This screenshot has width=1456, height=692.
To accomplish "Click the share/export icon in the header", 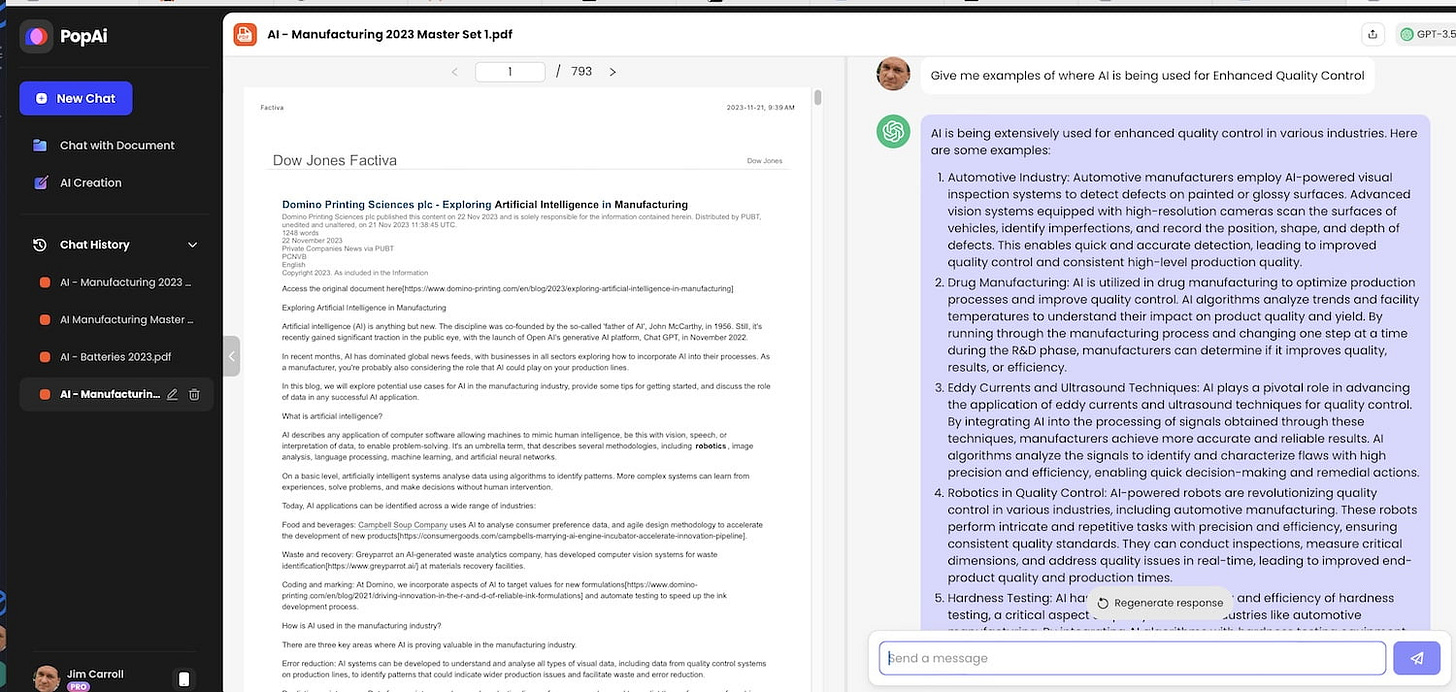I will click(1373, 35).
